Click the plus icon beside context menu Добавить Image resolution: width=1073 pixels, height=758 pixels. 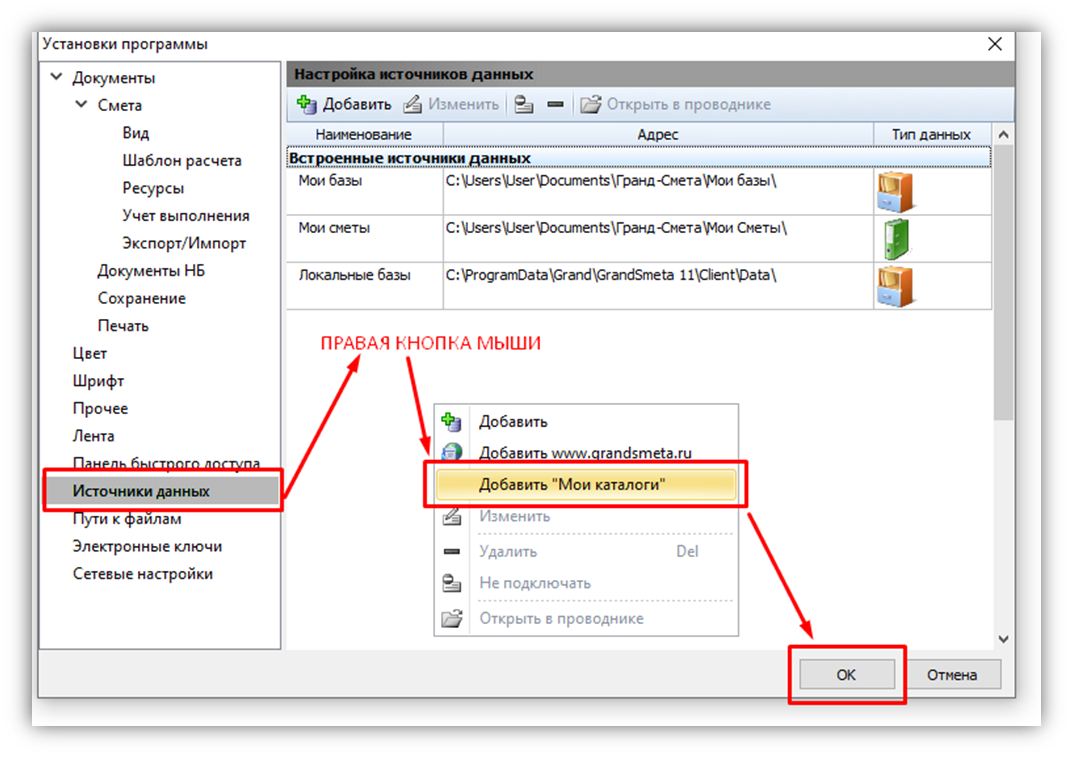[452, 421]
